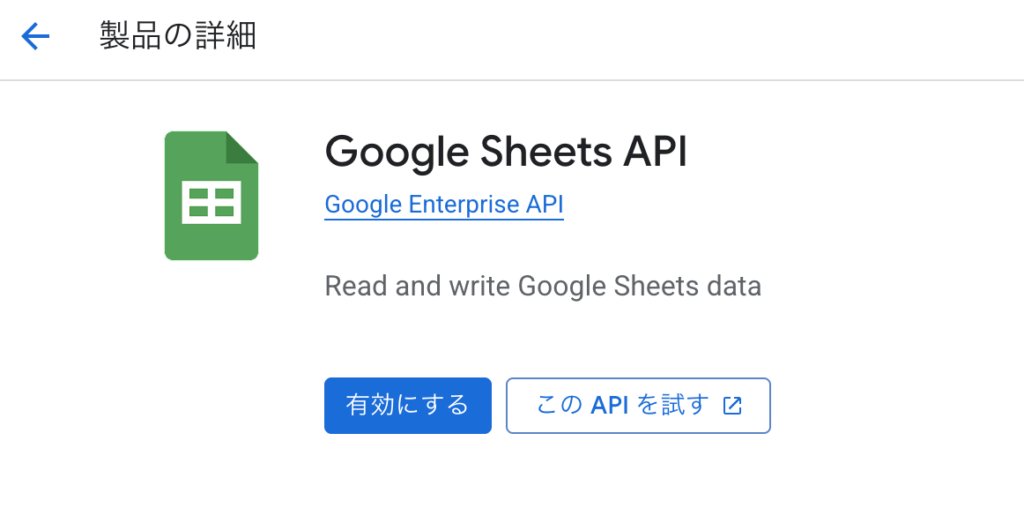The height and width of the screenshot is (508, 1024).
Task: Click the green Google Sheets logo
Action: tap(212, 196)
